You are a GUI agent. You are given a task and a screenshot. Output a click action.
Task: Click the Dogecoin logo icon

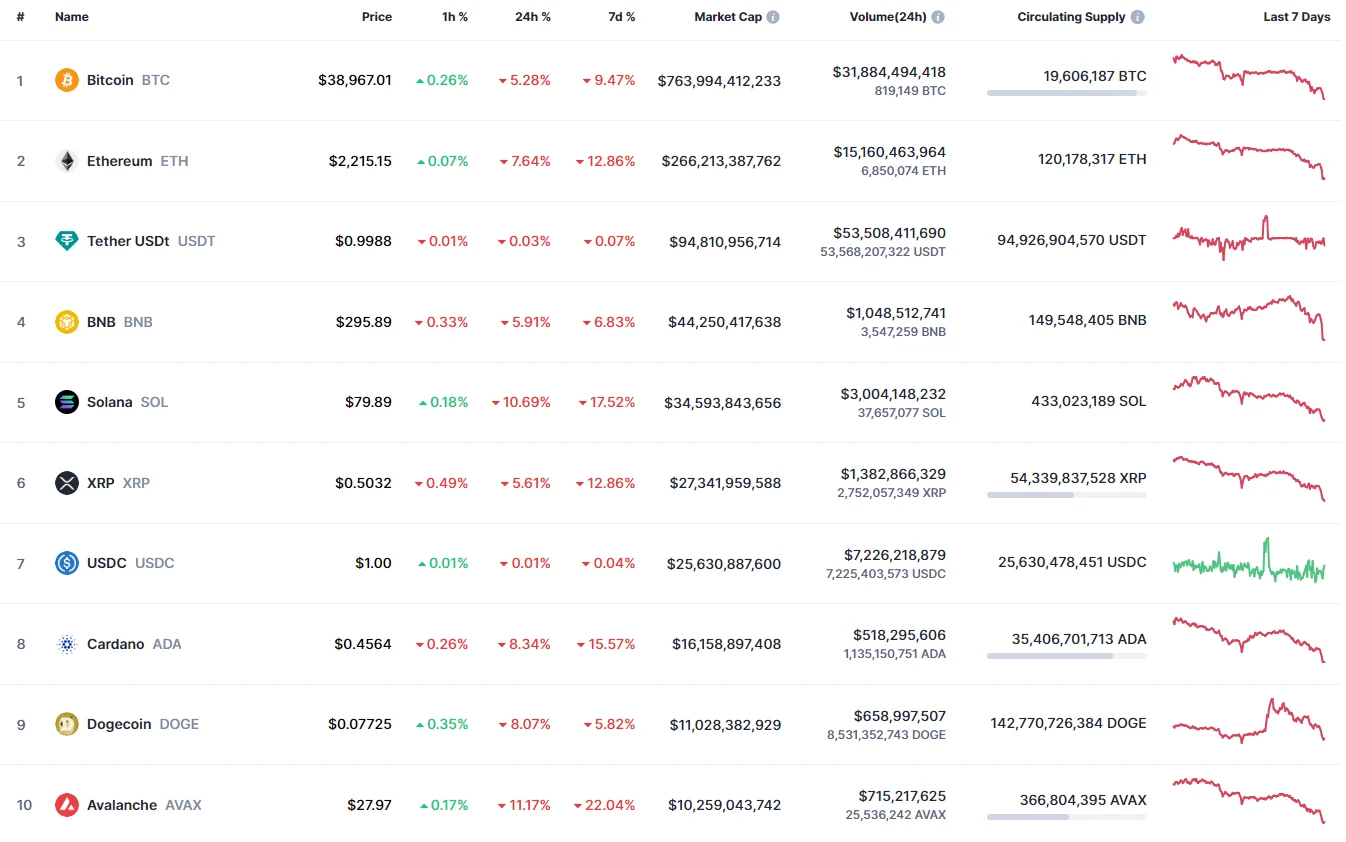click(x=67, y=724)
